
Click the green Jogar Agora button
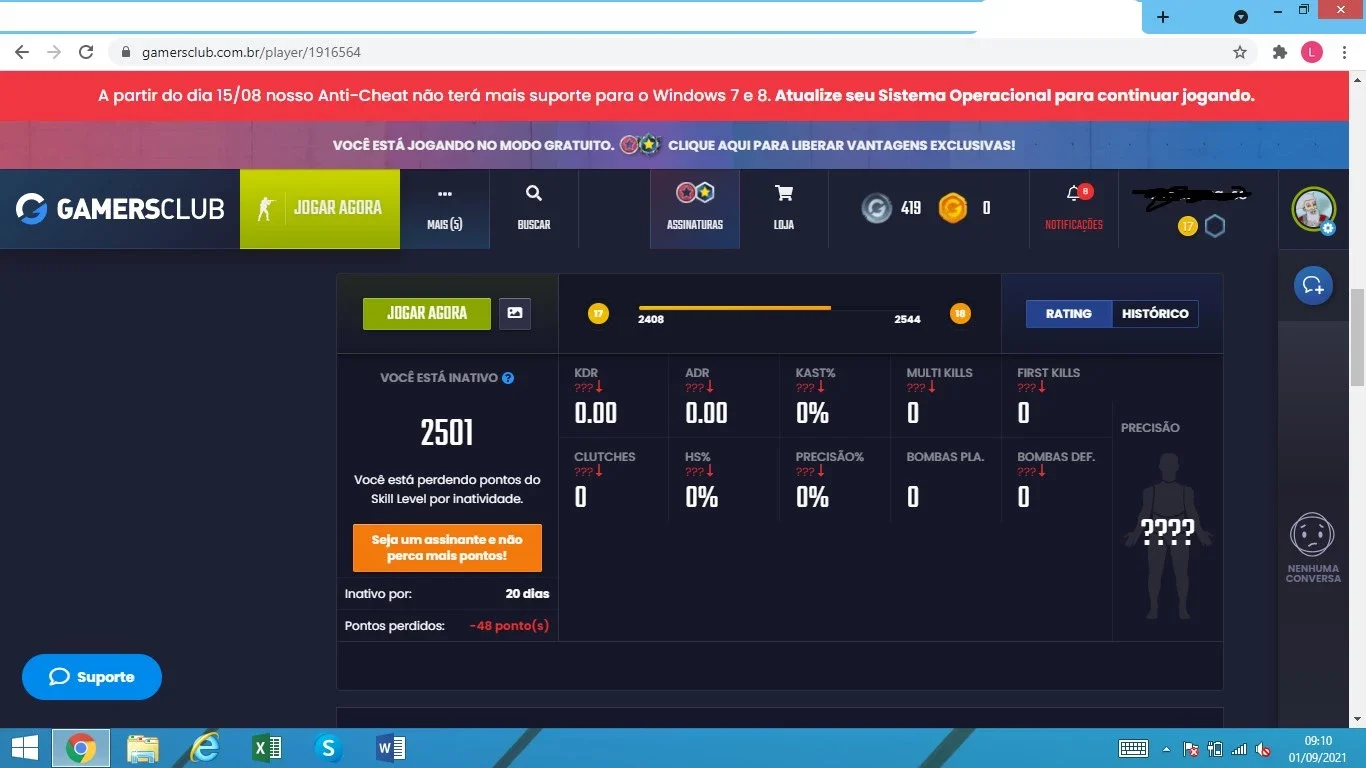click(427, 313)
